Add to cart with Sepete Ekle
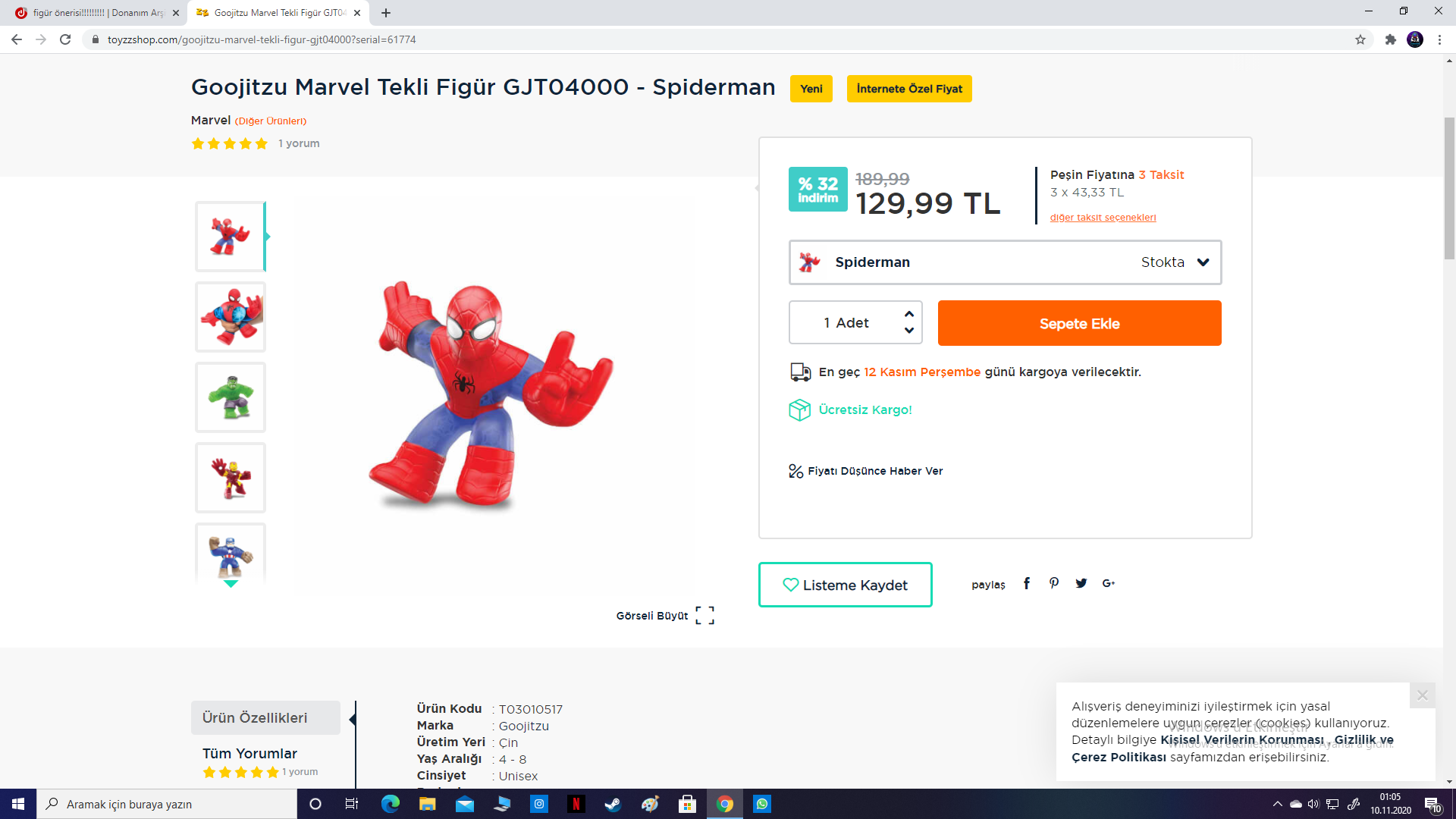The height and width of the screenshot is (819, 1456). [x=1079, y=324]
